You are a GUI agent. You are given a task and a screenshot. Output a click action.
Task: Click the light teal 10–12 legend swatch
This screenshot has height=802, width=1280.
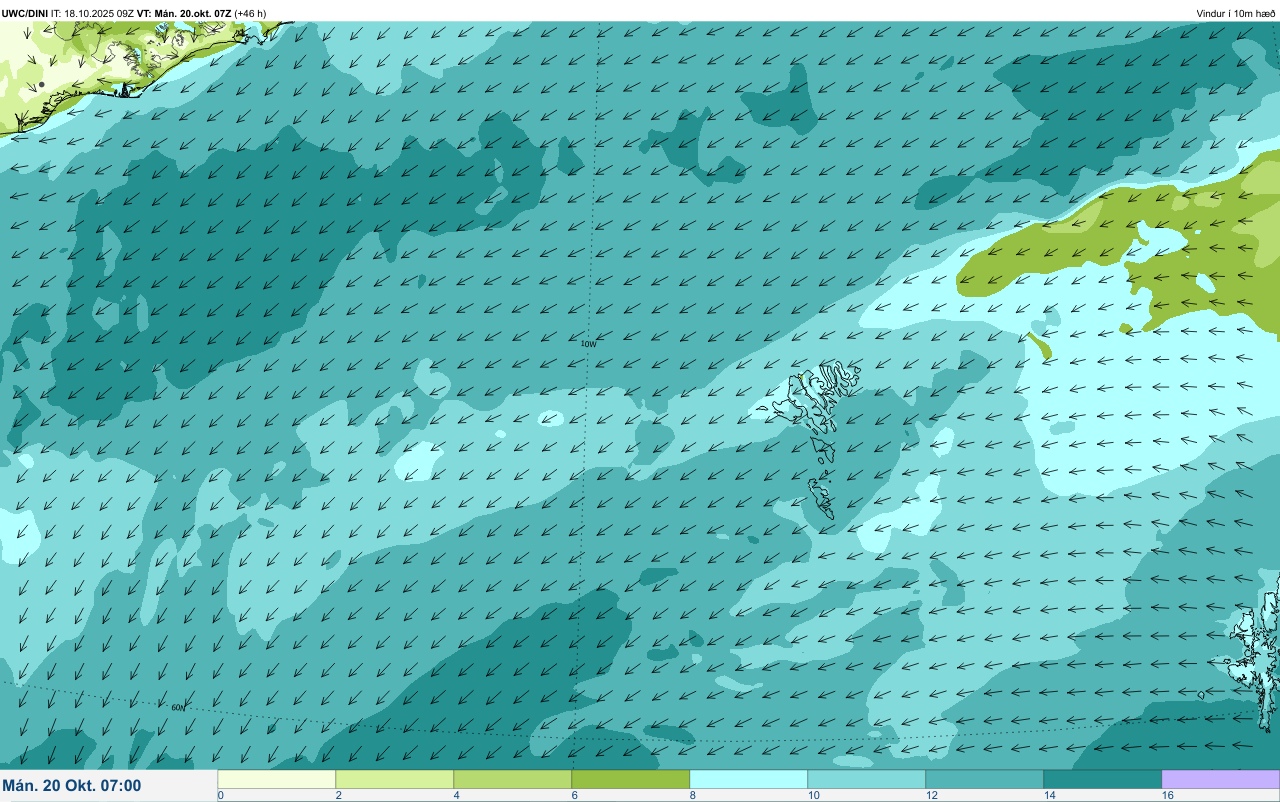coord(867,779)
